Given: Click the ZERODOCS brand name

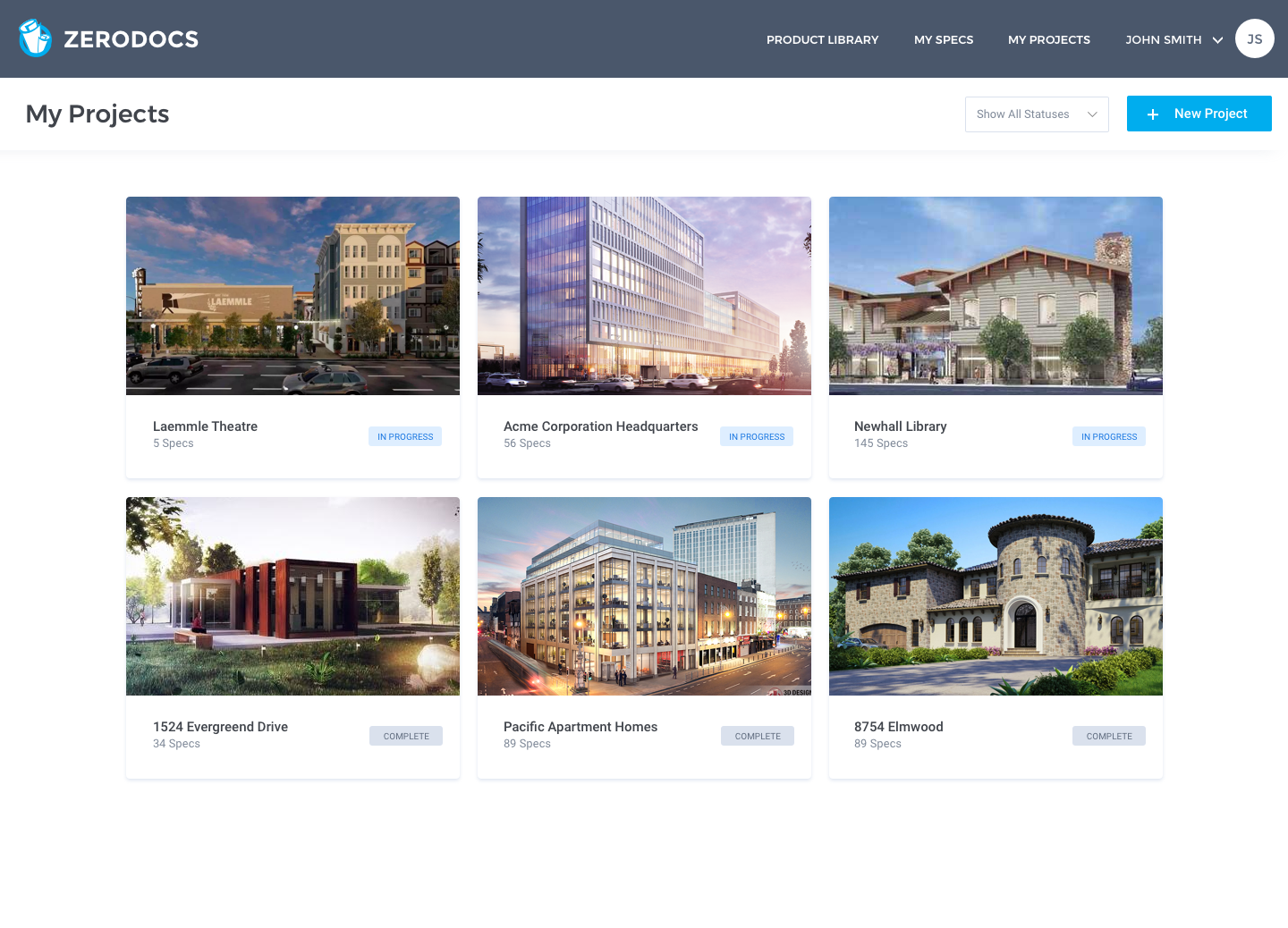Looking at the screenshot, I should [131, 39].
